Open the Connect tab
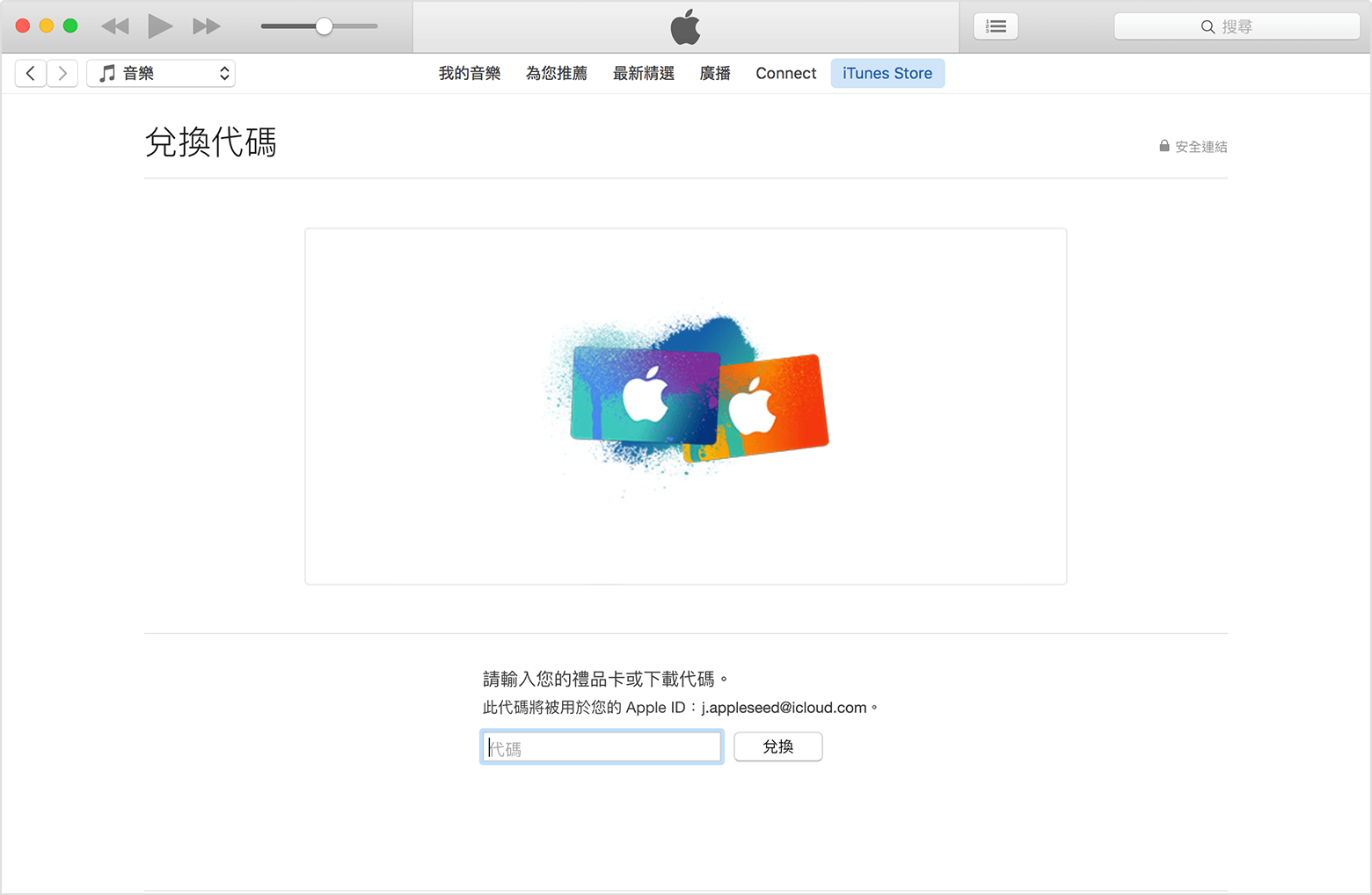The image size is (1372, 895). 786,73
